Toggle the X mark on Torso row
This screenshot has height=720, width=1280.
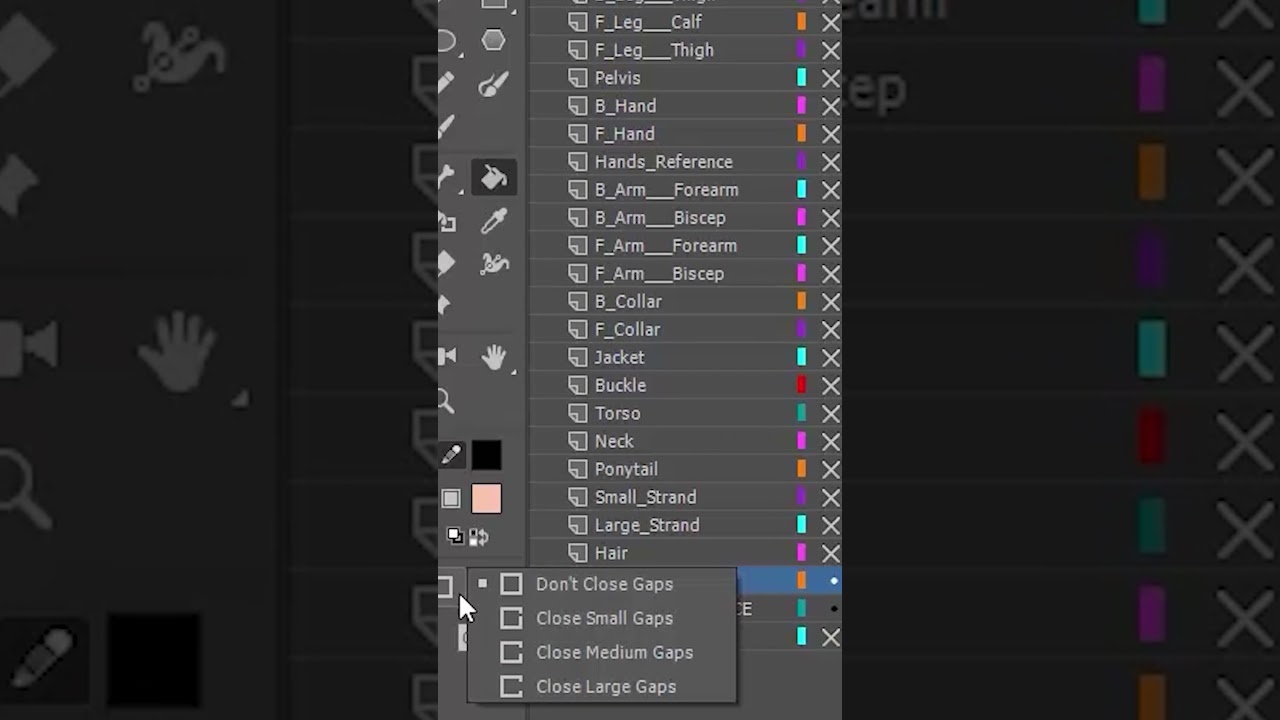point(831,413)
